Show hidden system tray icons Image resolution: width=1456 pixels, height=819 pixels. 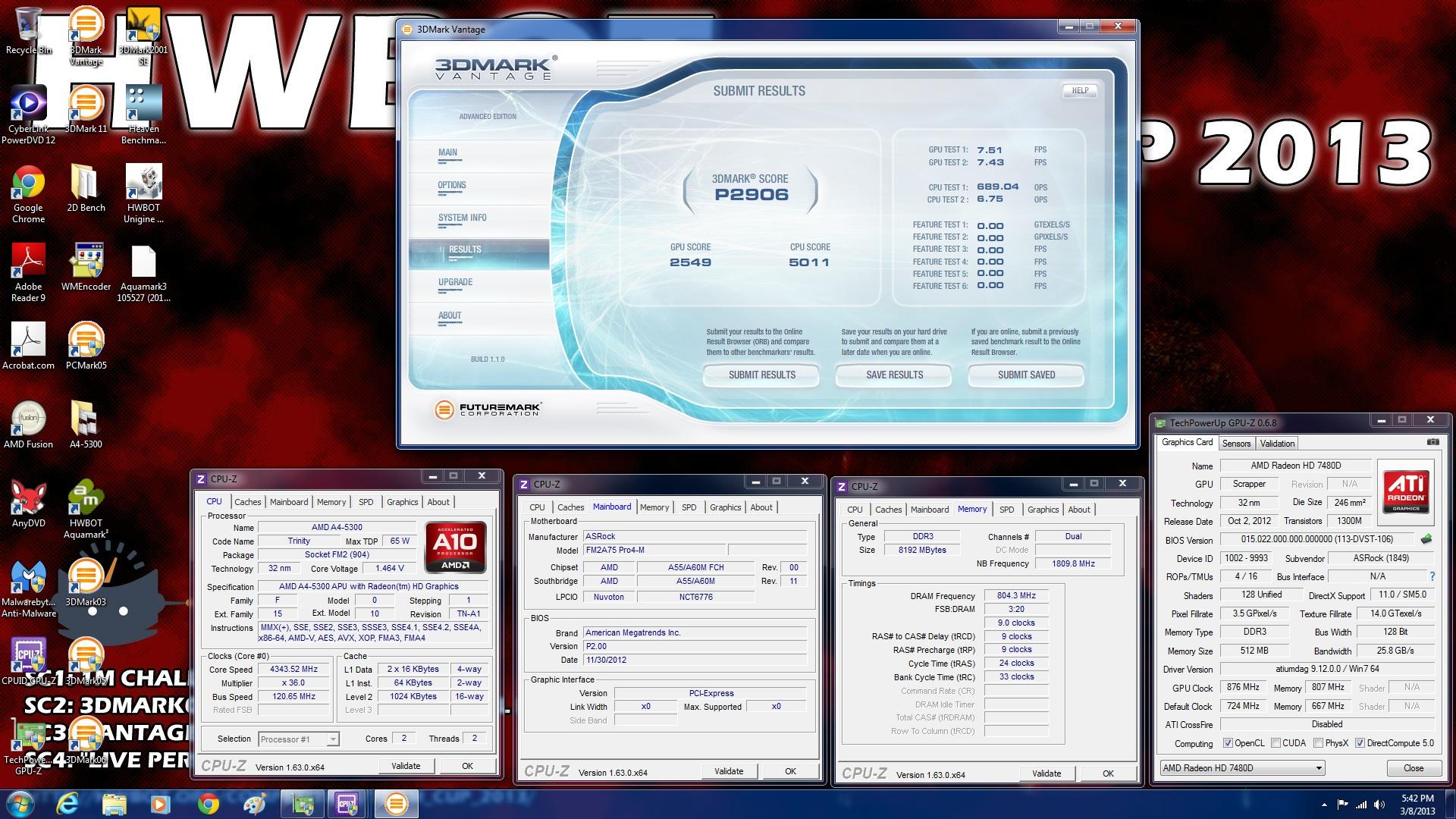pyautogui.click(x=1324, y=805)
